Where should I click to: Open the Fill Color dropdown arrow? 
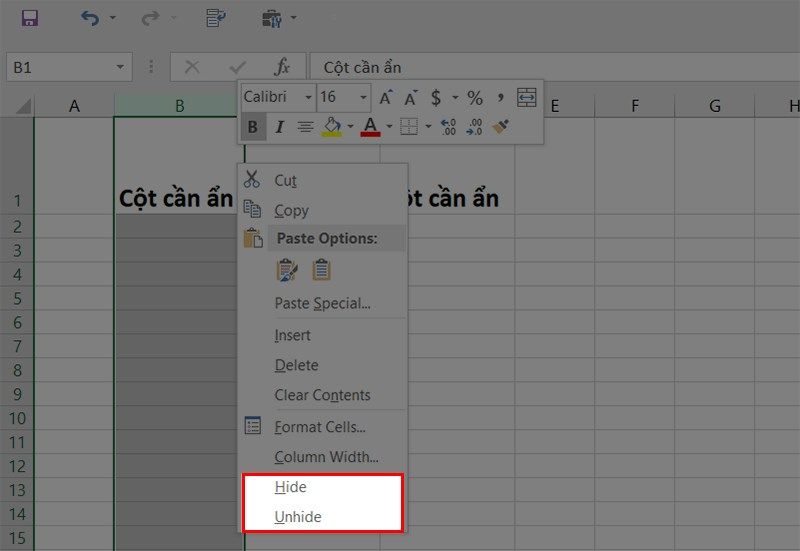coord(351,126)
